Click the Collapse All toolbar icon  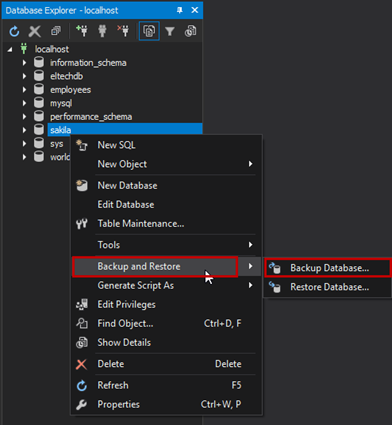click(56, 31)
